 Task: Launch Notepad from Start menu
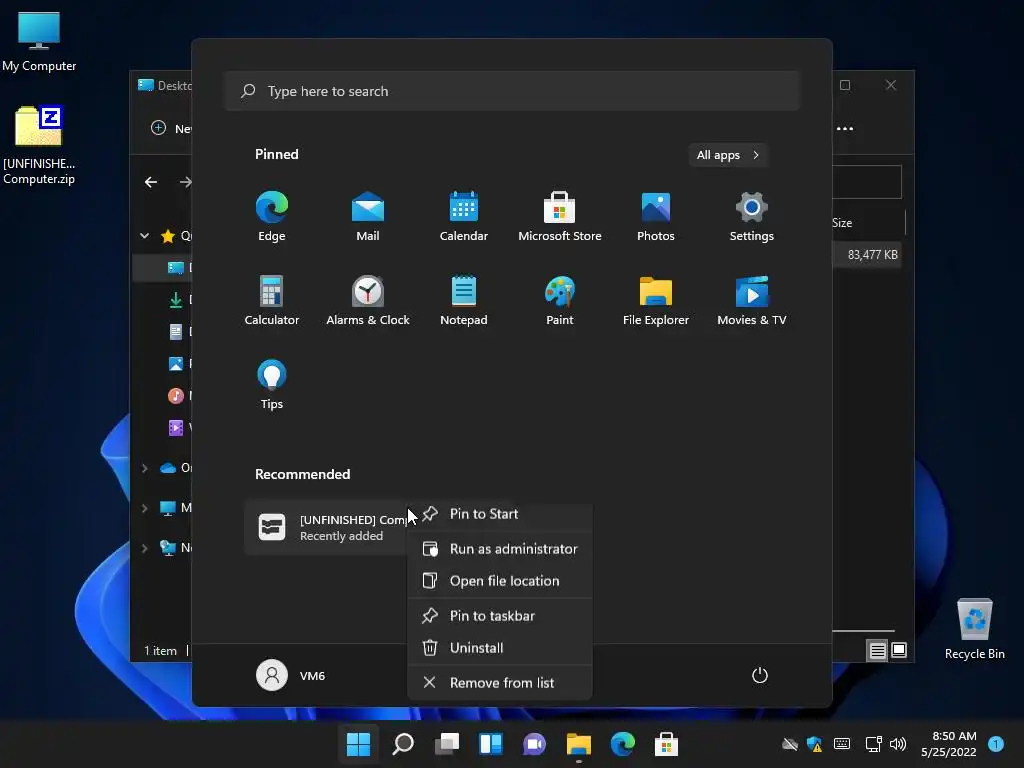coord(464,301)
